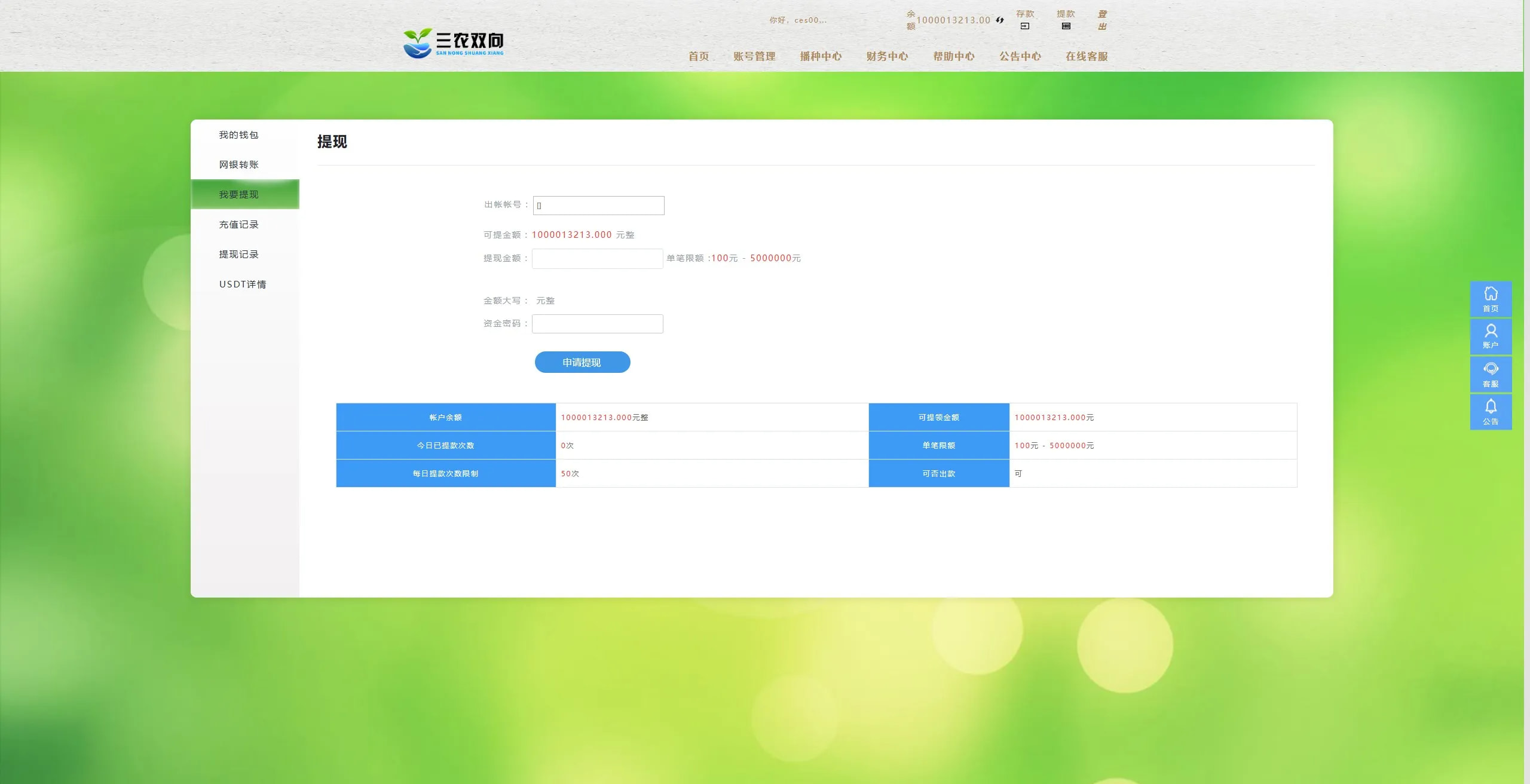Open the 播种中心 menu
Image resolution: width=1530 pixels, height=784 pixels.
pos(821,56)
